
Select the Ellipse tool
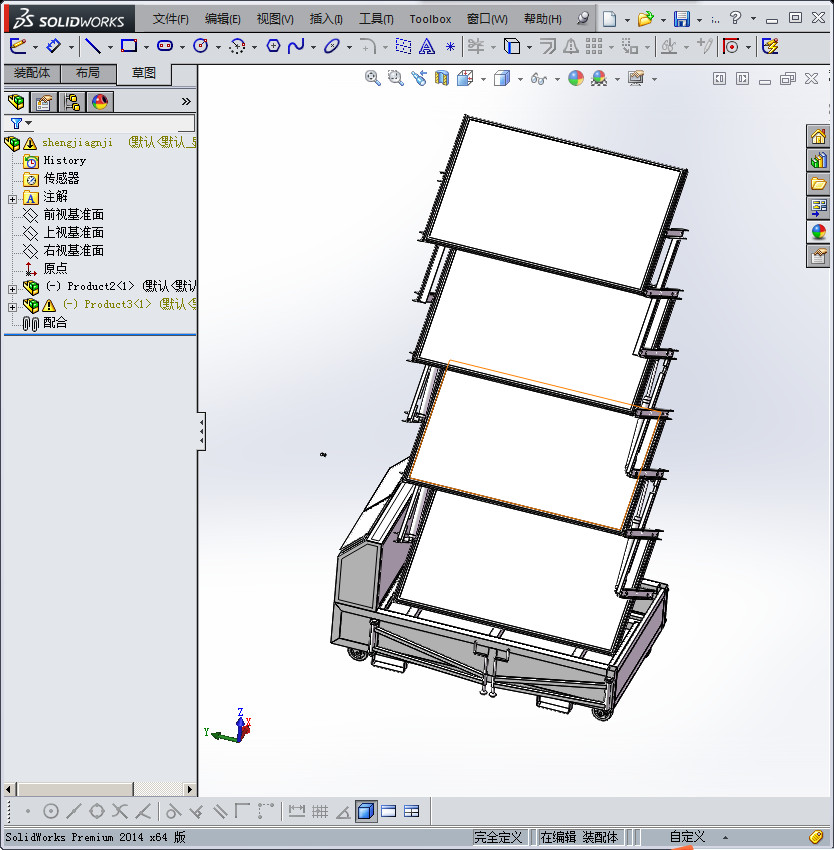(331, 47)
